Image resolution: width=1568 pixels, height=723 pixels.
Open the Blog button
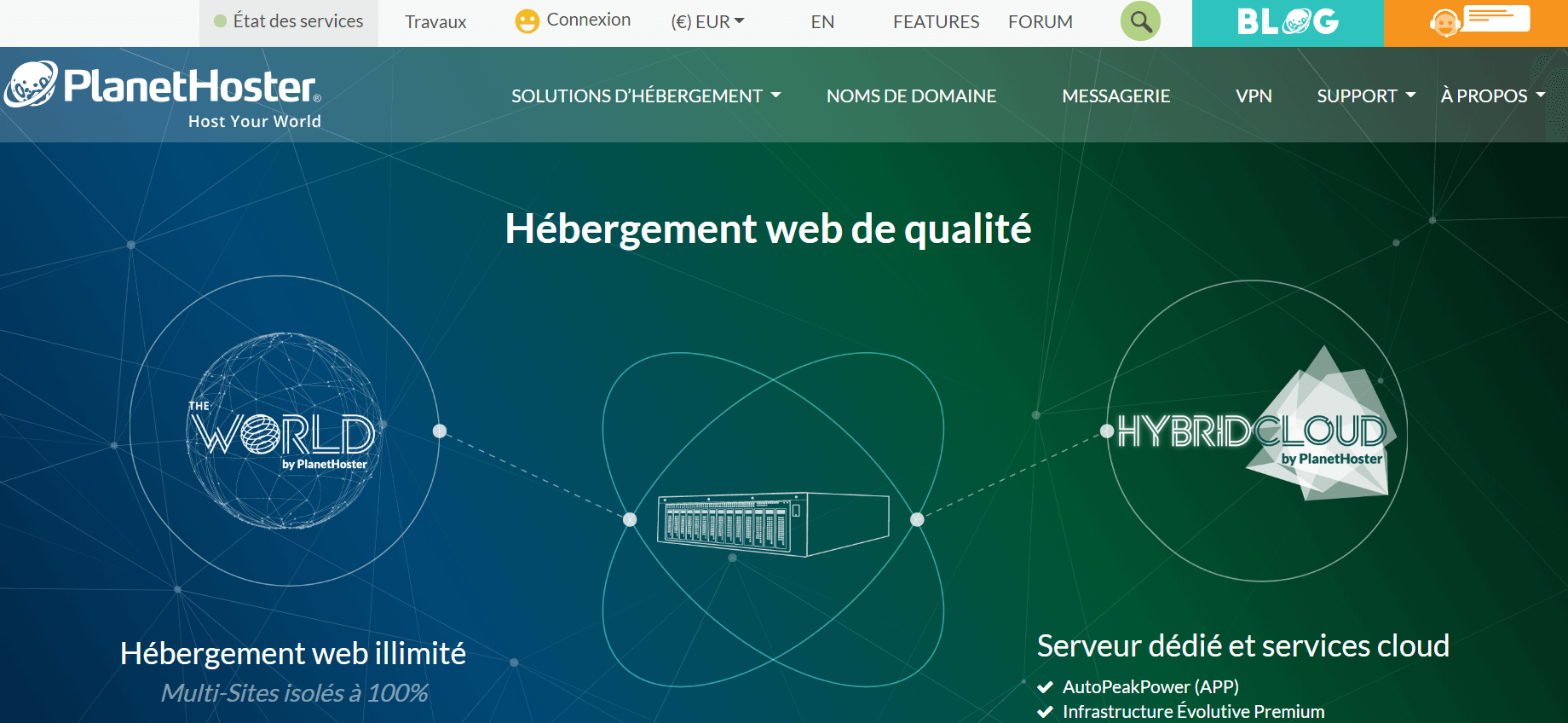[1288, 23]
